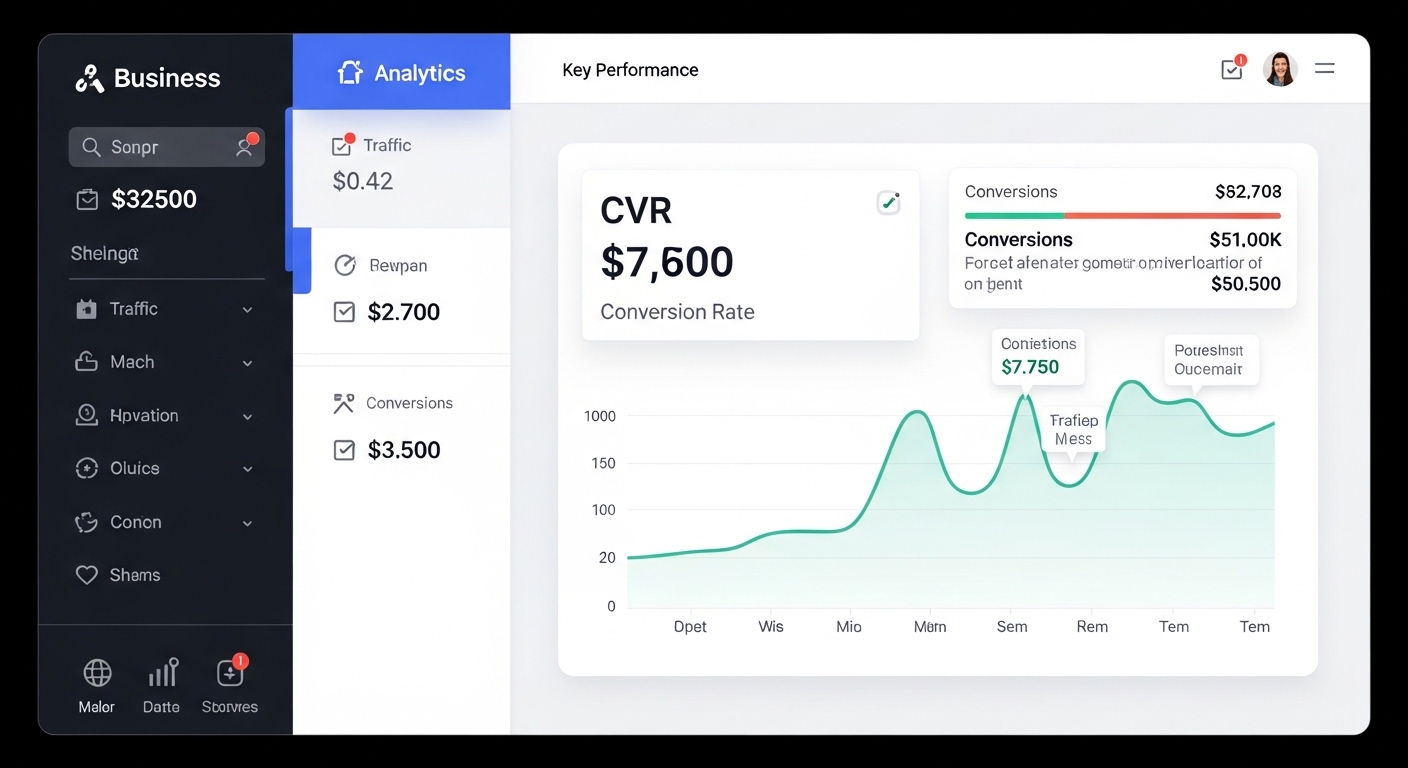Click the user icon in search box
The image size is (1408, 768).
click(x=244, y=147)
